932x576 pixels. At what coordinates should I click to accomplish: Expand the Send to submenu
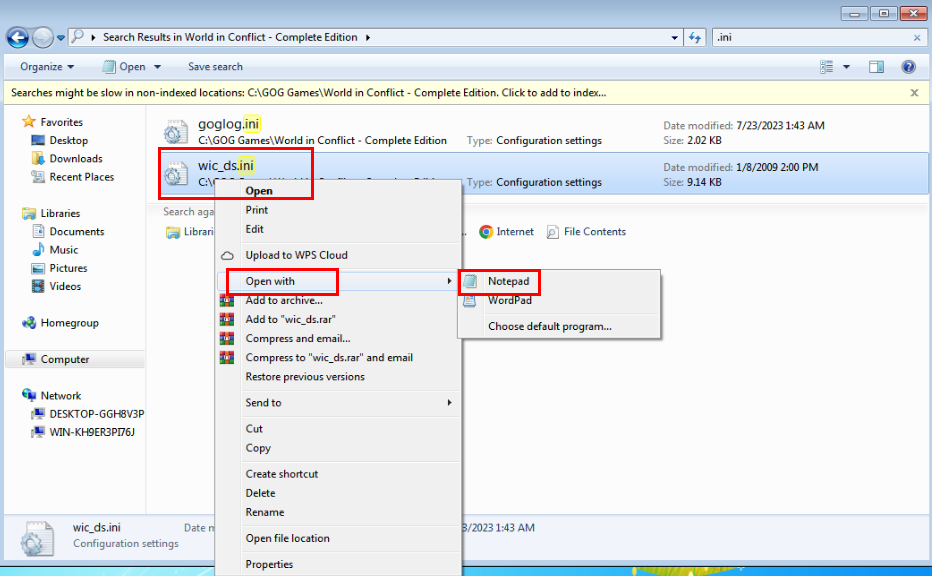click(338, 402)
